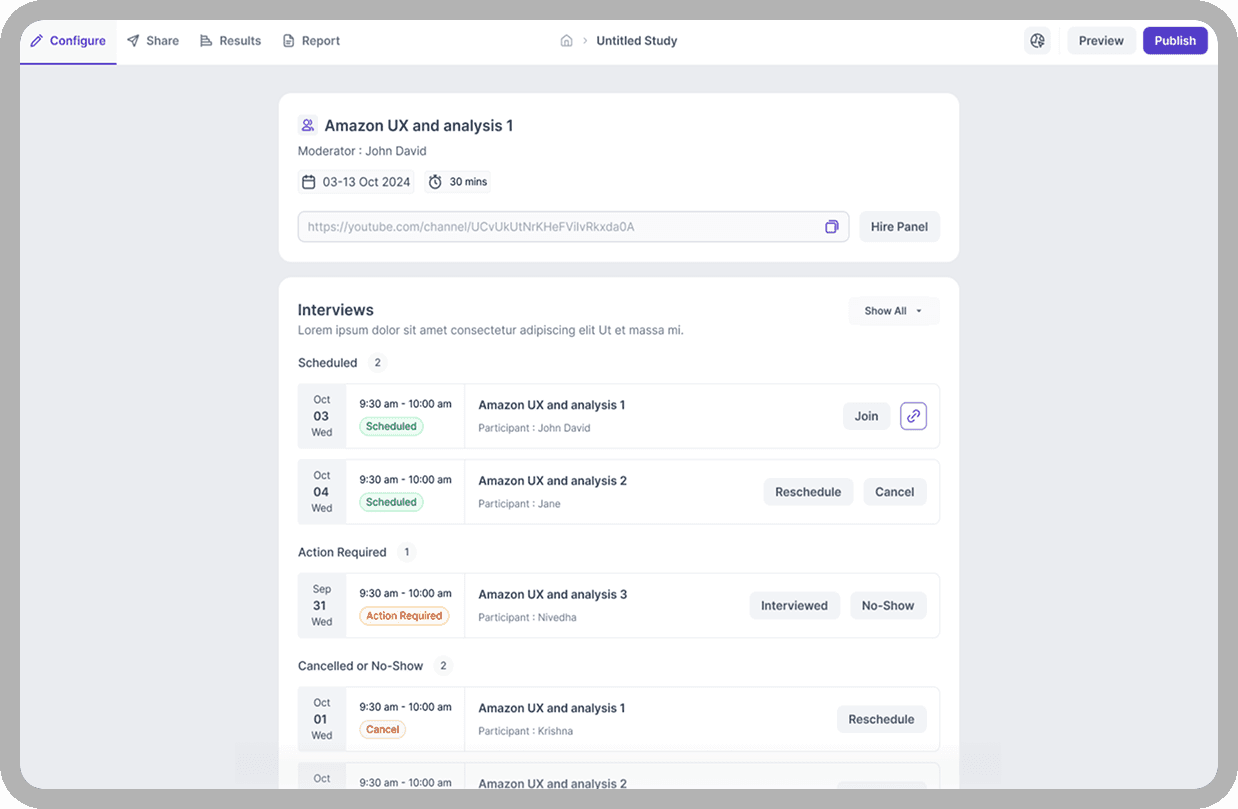Open the Report tab

pos(311,41)
